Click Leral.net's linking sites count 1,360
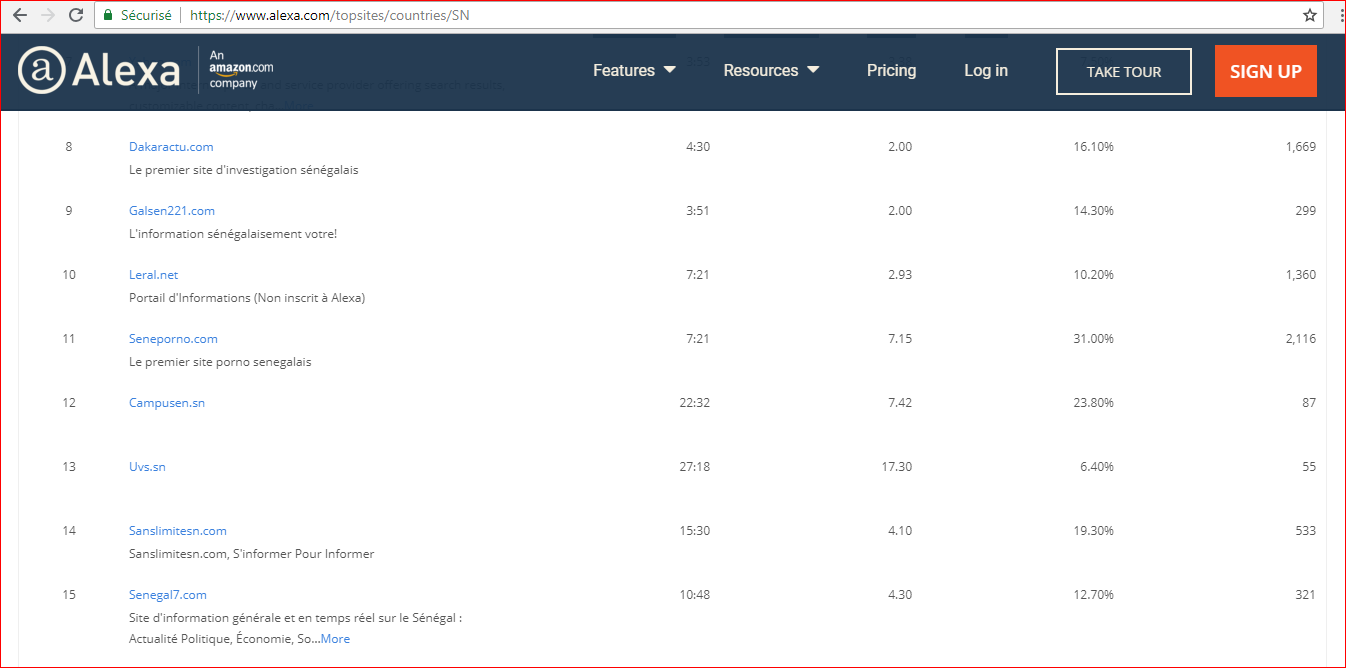Image resolution: width=1346 pixels, height=668 pixels. [1301, 275]
